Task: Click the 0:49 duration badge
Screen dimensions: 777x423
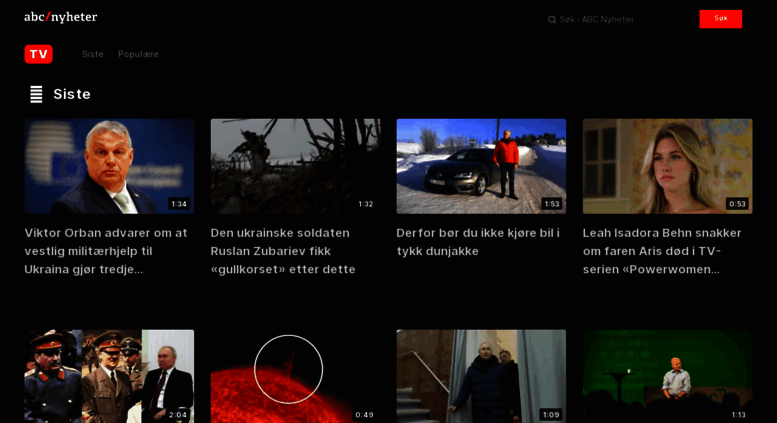Action: [364, 415]
